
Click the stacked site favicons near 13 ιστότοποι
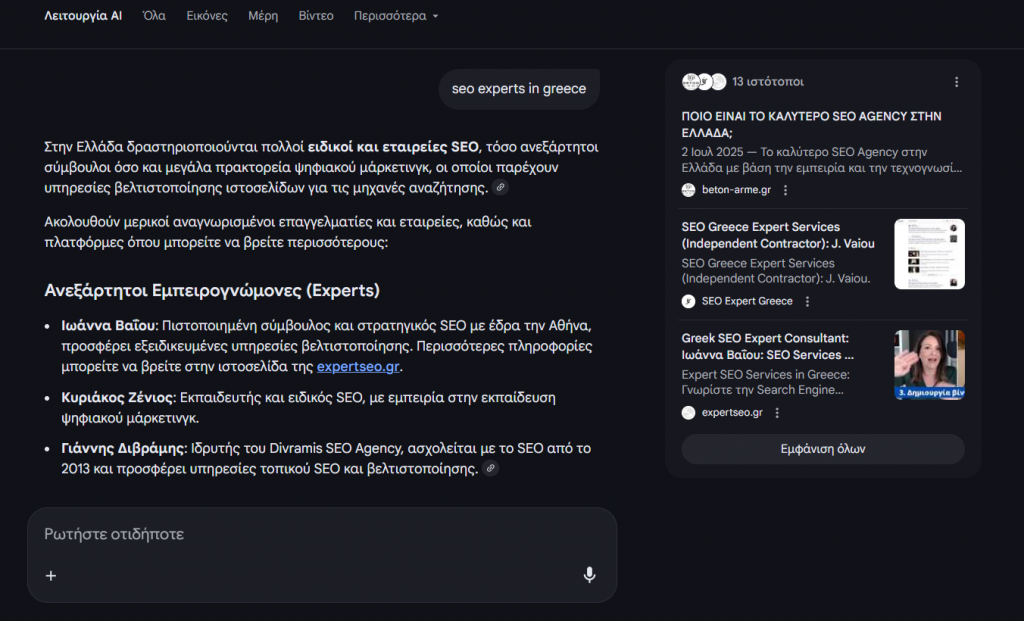704,82
